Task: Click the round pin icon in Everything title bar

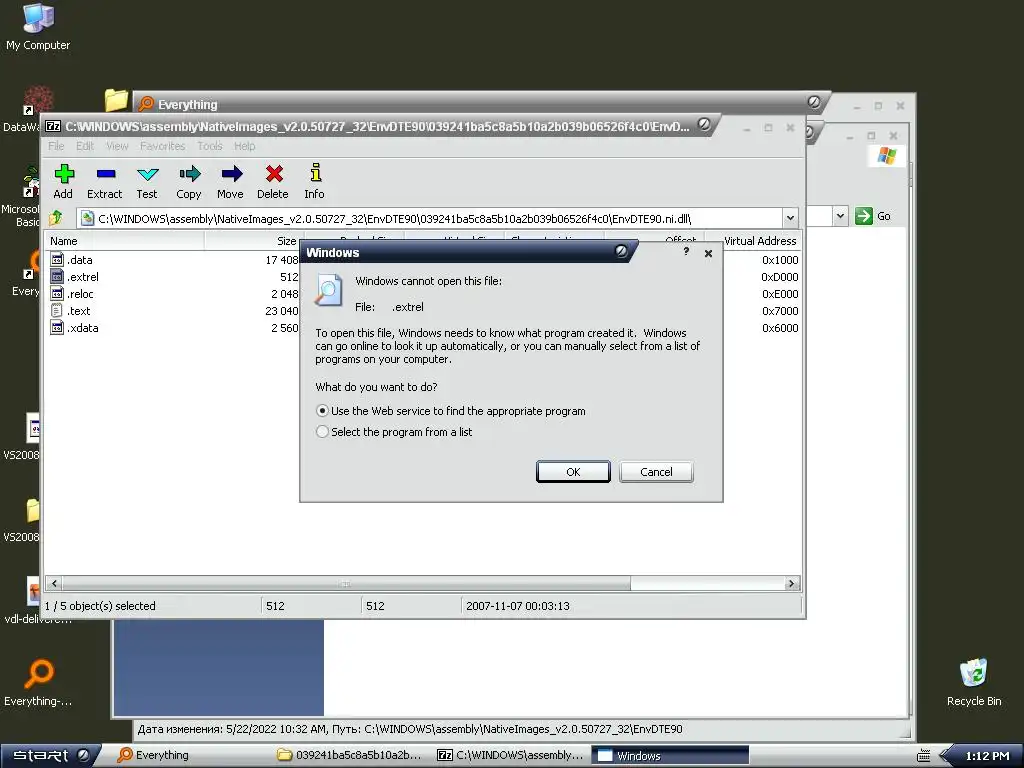Action: click(x=814, y=102)
